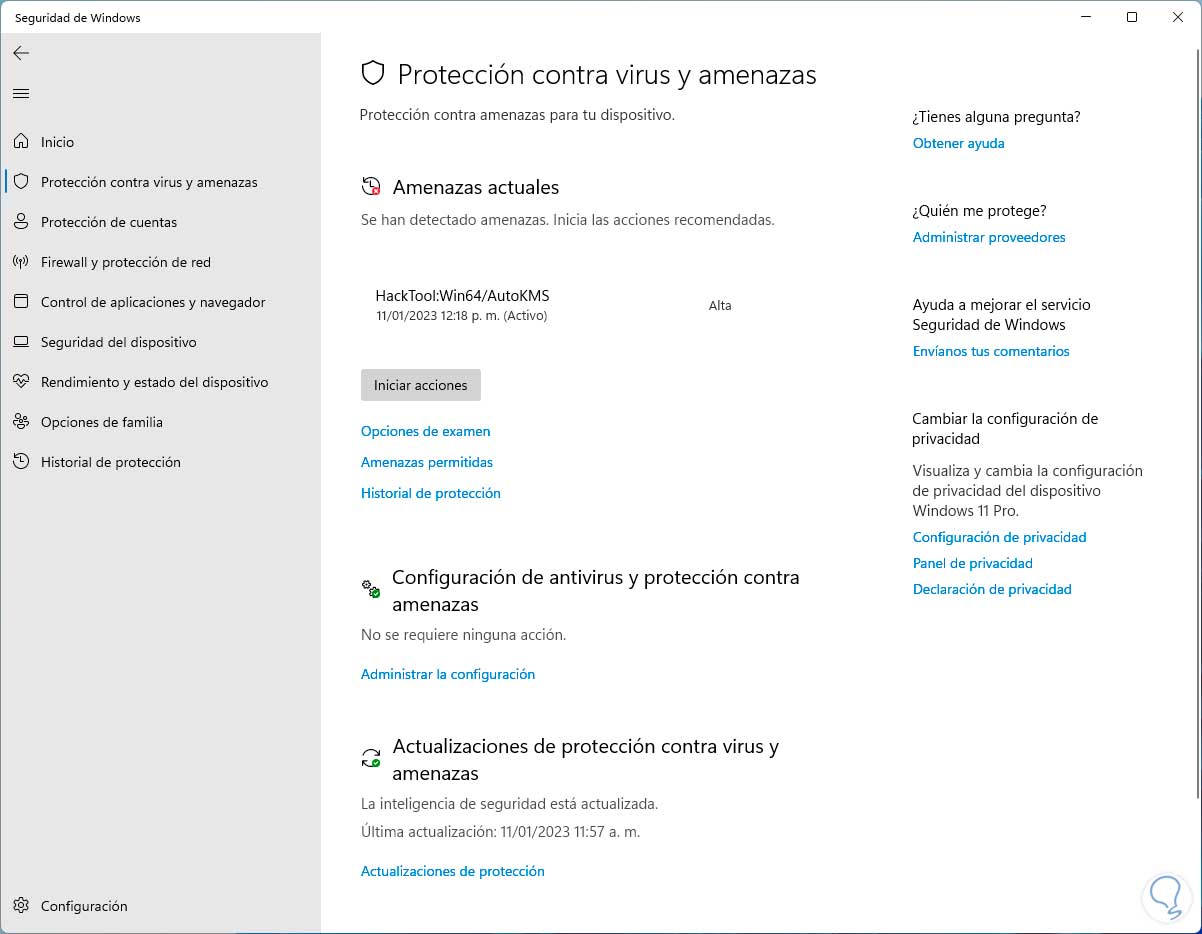Click the Inicio home icon
The width and height of the screenshot is (1202, 934).
pyautogui.click(x=21, y=142)
